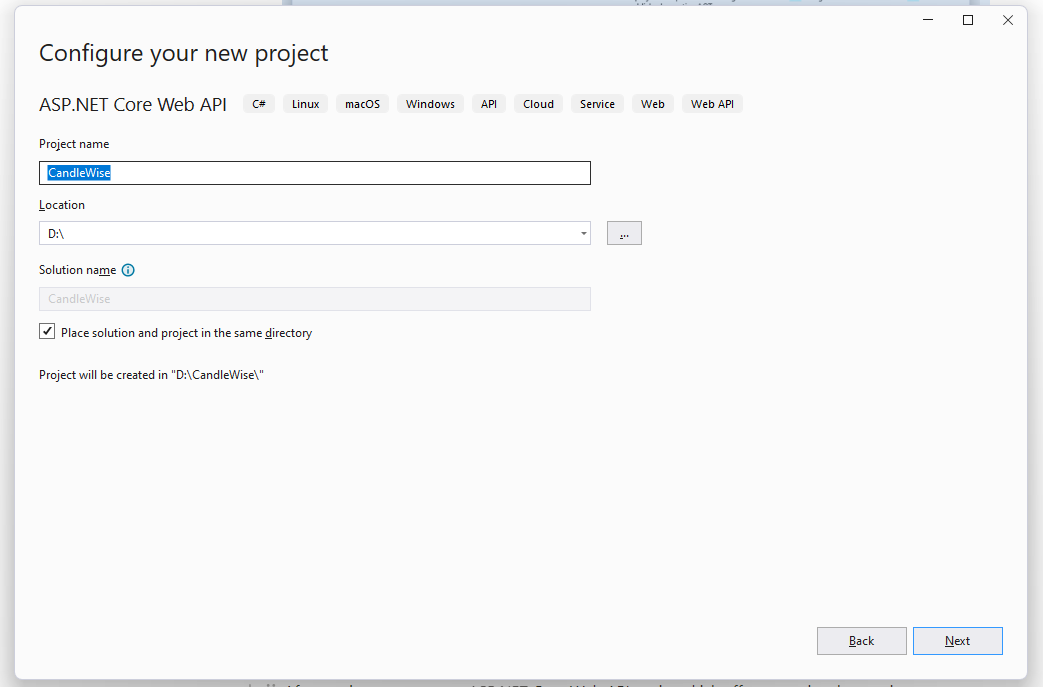
Task: Go Back to the previous step
Action: [861, 640]
